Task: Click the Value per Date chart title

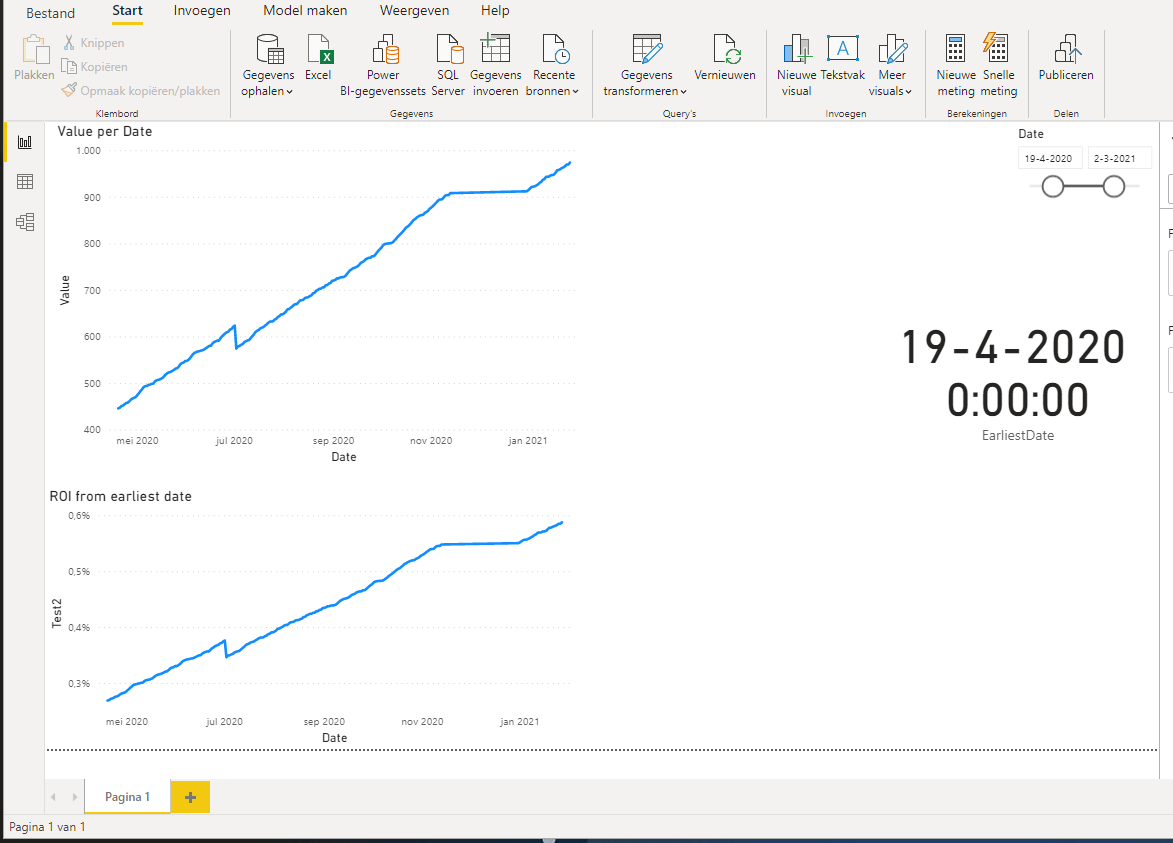Action: [105, 132]
